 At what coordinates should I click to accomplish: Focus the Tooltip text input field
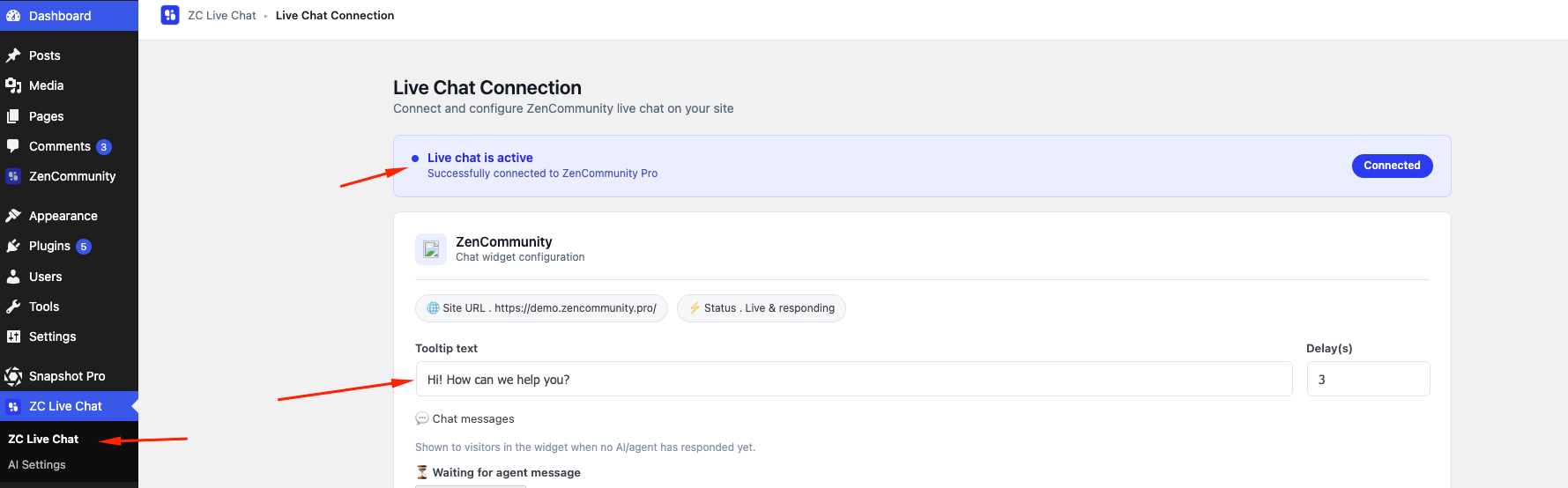(854, 379)
